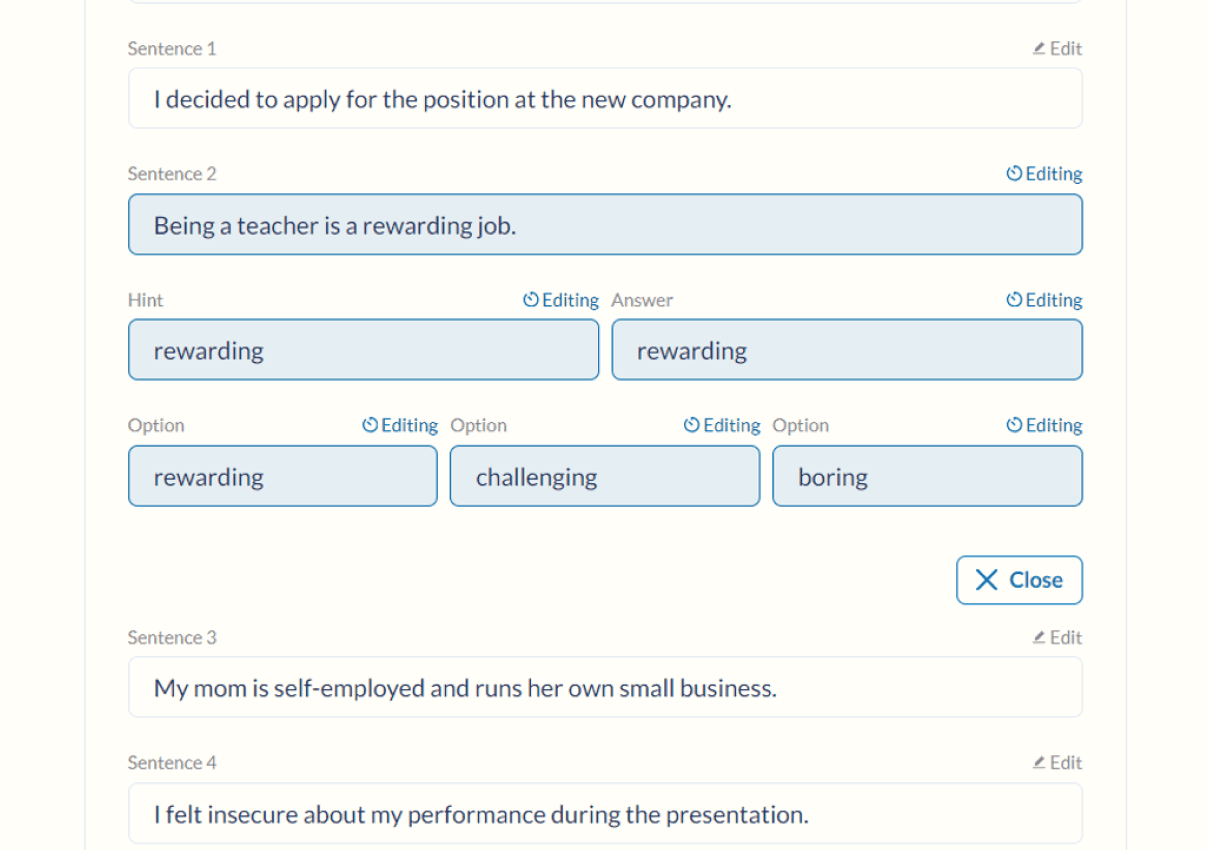Select the option field containing boring
The image size is (1208, 850).
pos(927,476)
